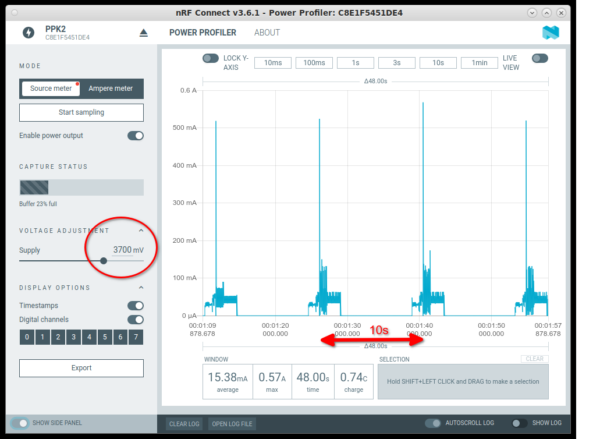Click the Export button

(x=81, y=368)
